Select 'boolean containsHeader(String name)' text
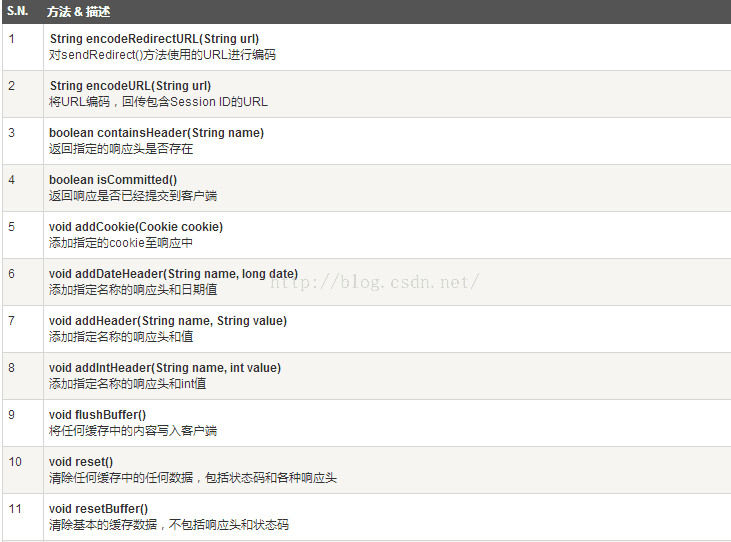The width and height of the screenshot is (731, 542). 157,133
